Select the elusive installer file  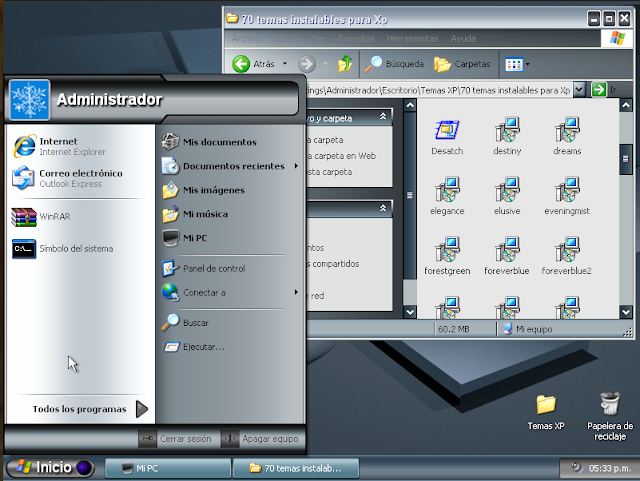[507, 196]
